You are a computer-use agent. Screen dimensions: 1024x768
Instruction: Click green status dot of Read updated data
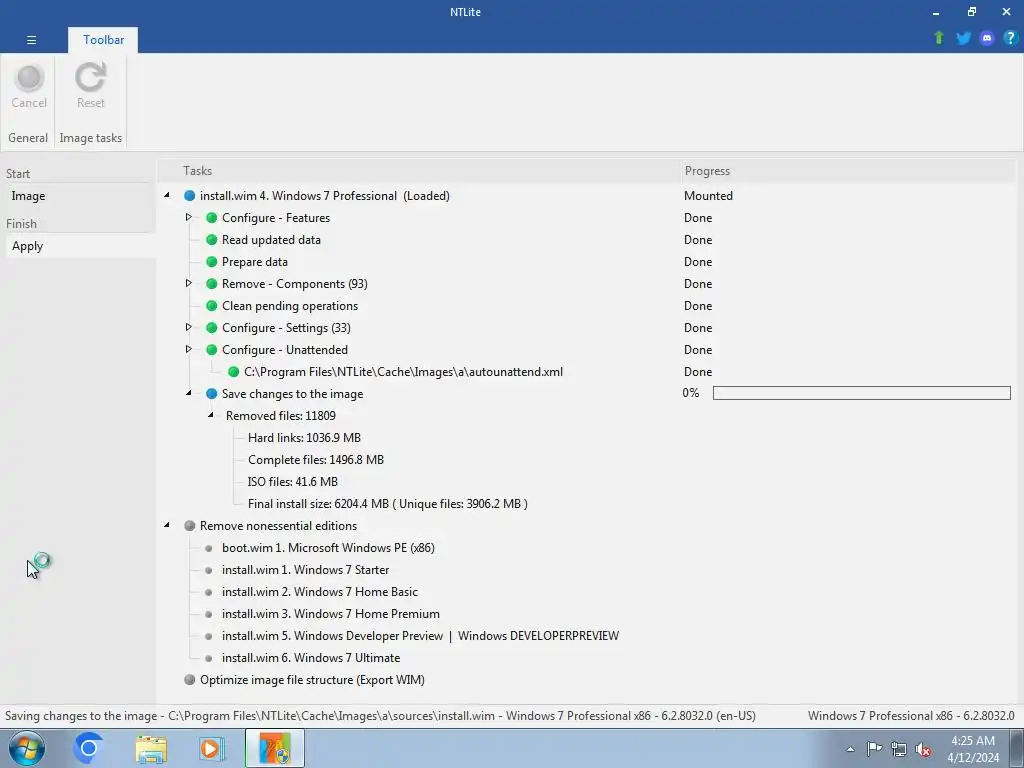click(x=212, y=240)
